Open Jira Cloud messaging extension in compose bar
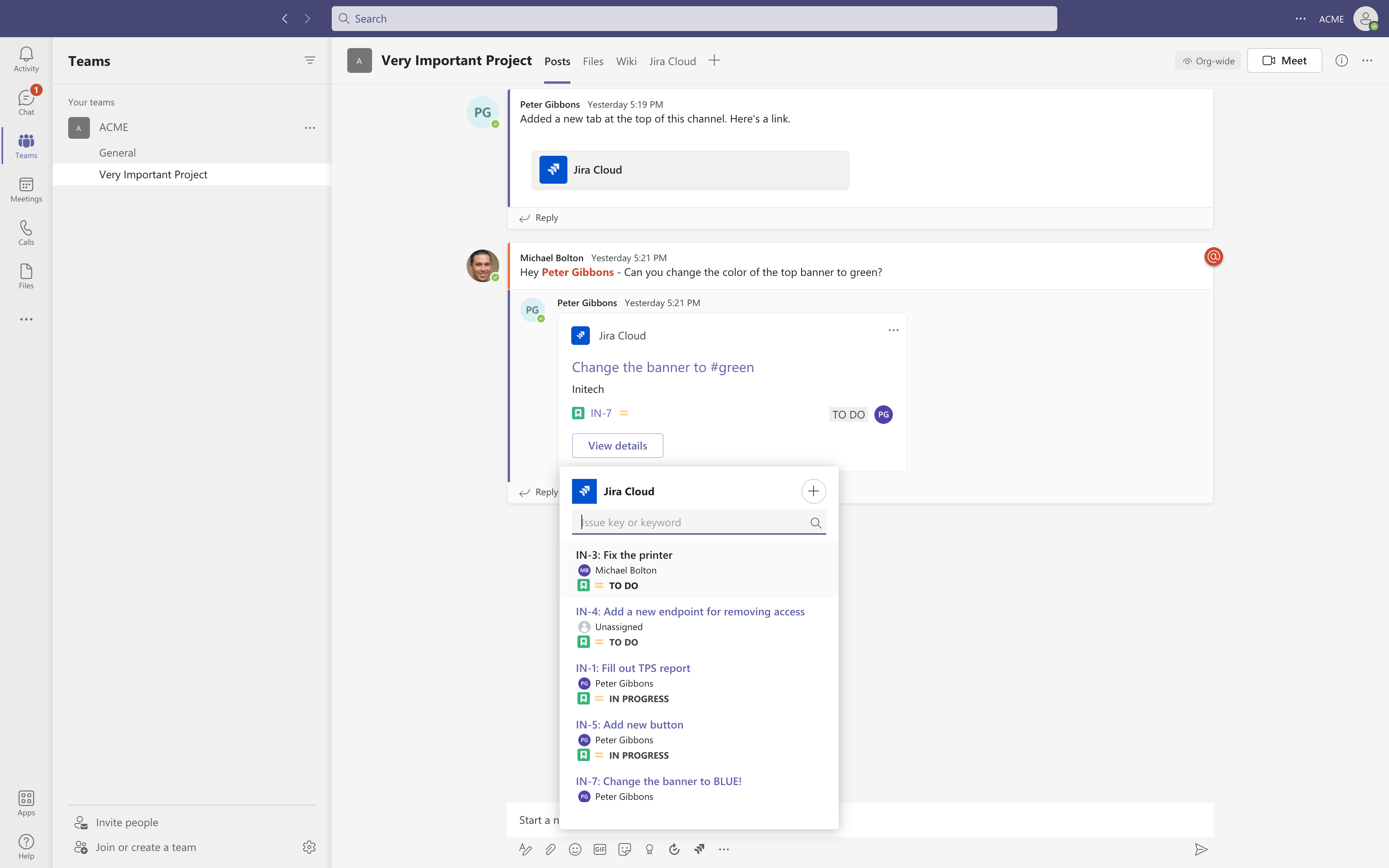The width and height of the screenshot is (1389, 868). [x=699, y=849]
